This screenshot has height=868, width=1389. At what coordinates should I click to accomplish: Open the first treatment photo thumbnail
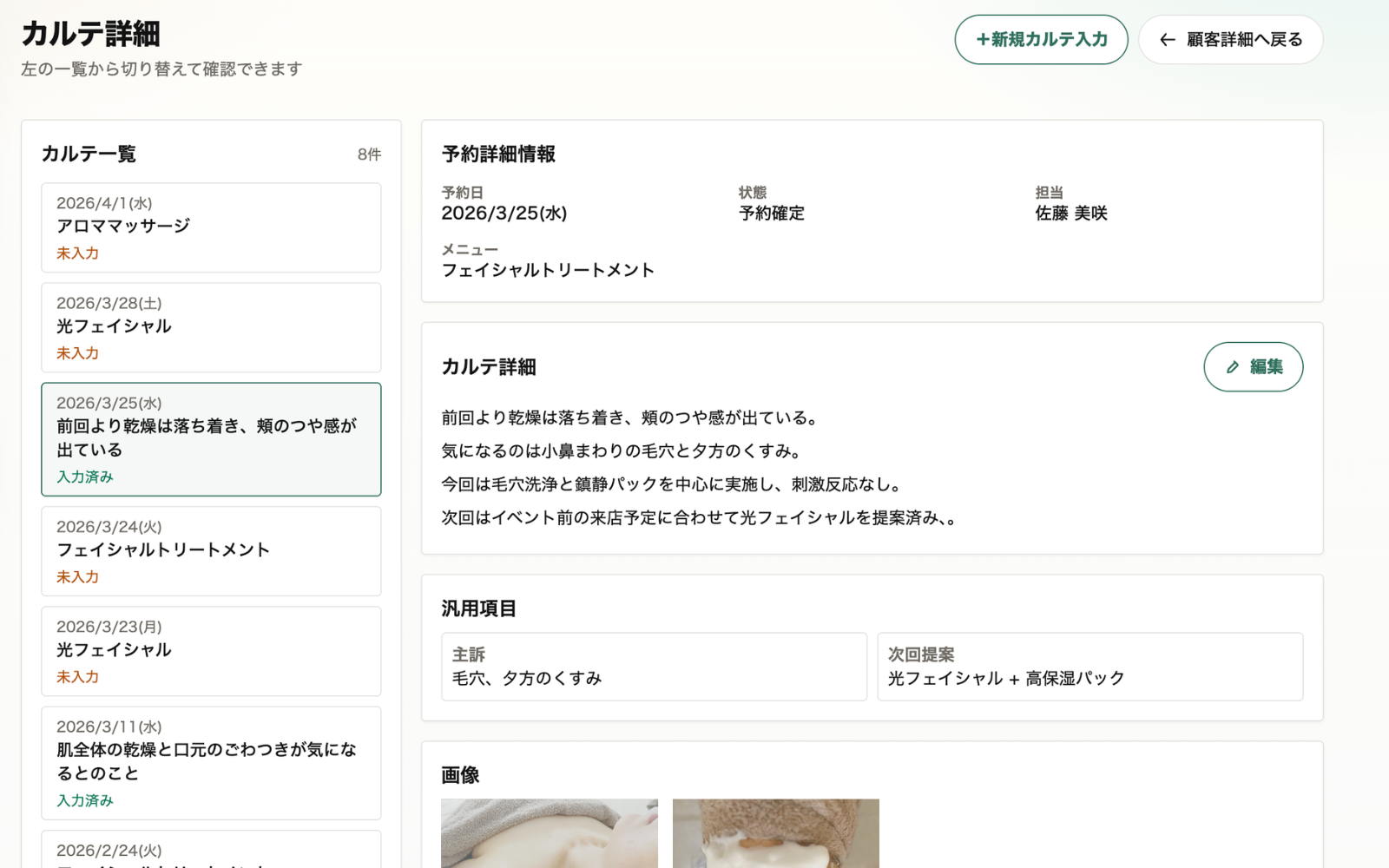tap(550, 833)
